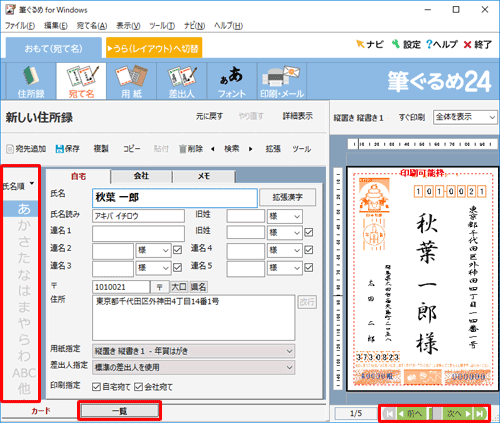Open 表示 menu
The height and width of the screenshot is (423, 500).
pos(128,26)
